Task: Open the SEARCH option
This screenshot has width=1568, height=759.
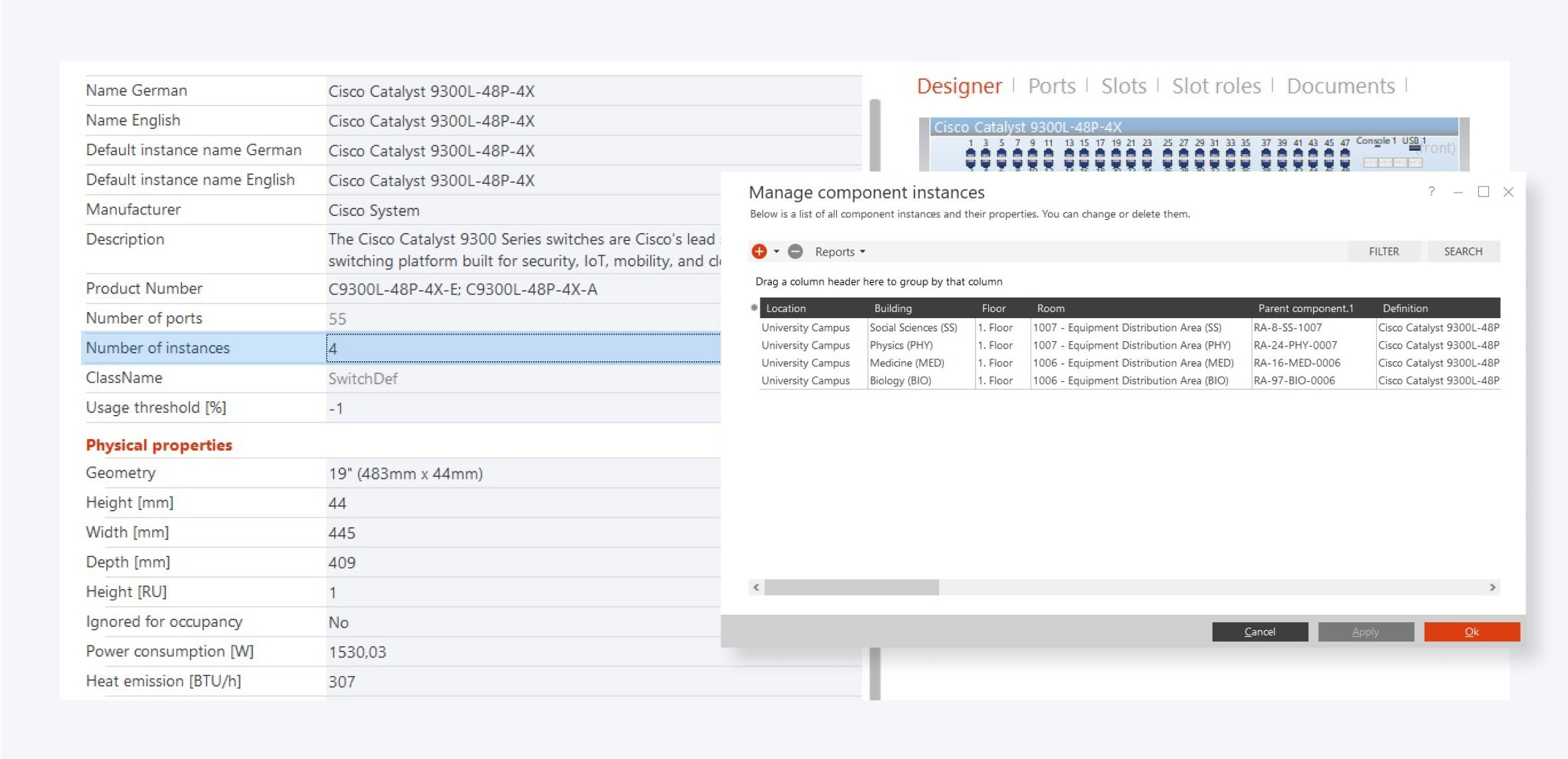Action: pos(1463,252)
